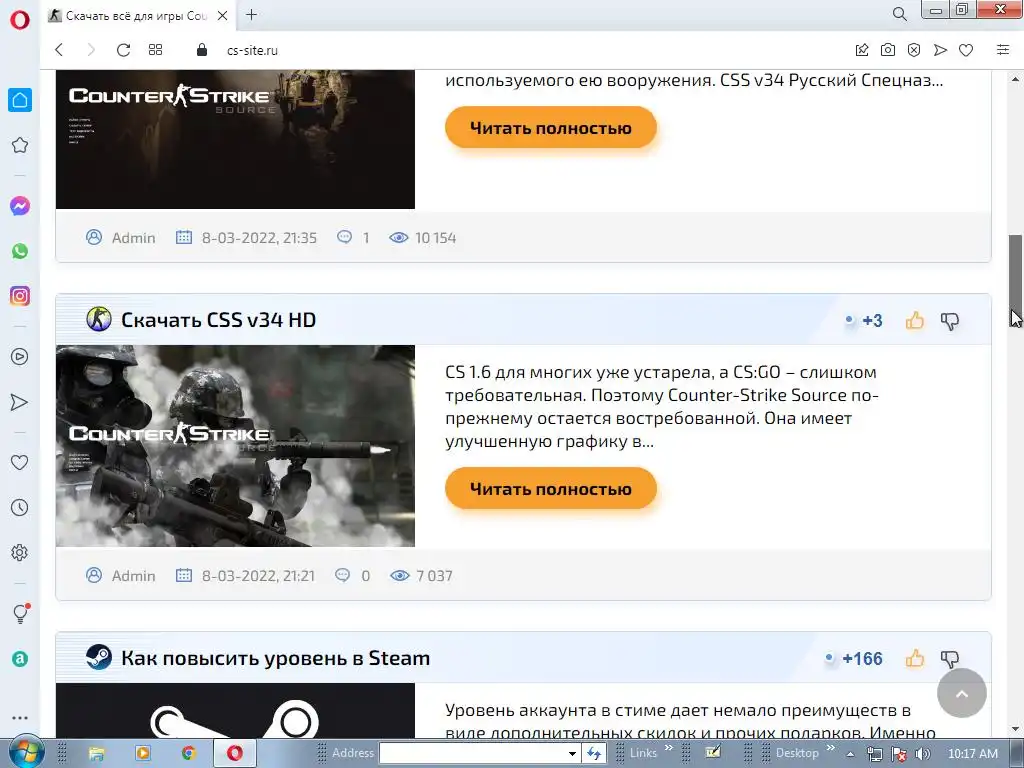
Task: Open the Windows Start menu
Action: click(x=24, y=752)
